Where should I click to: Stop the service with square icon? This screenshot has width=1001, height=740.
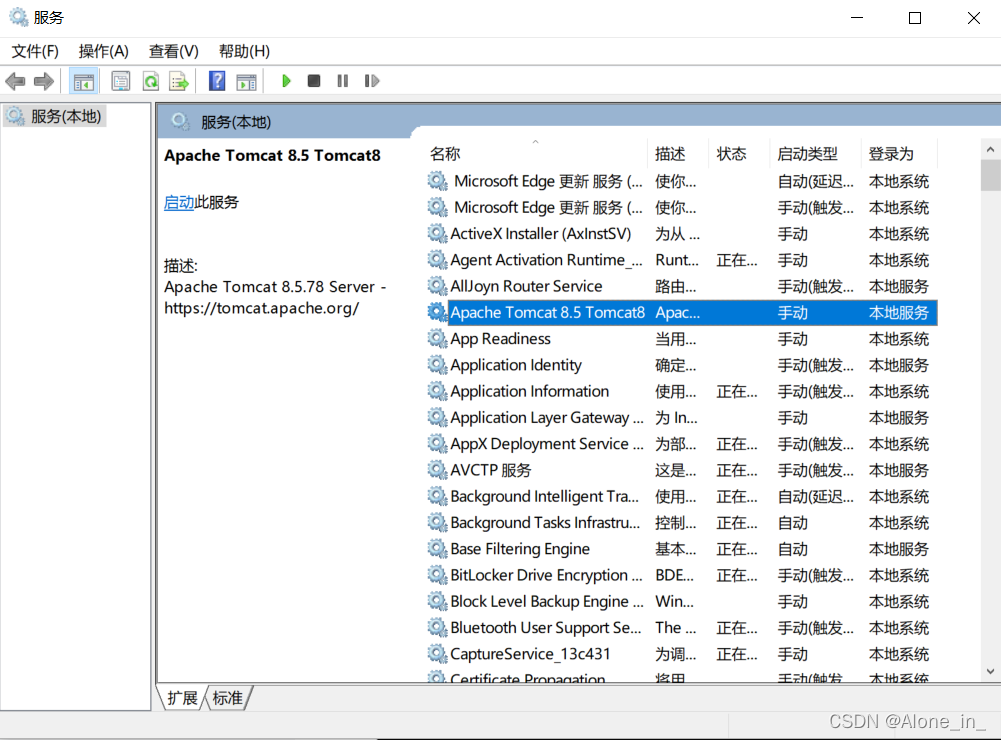(313, 81)
